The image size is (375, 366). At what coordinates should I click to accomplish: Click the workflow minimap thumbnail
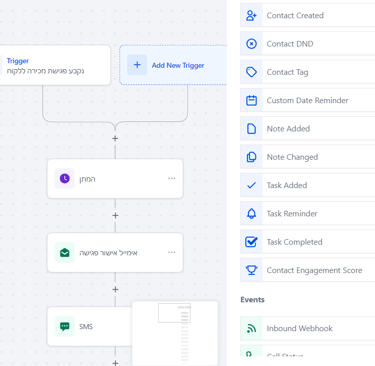(175, 333)
